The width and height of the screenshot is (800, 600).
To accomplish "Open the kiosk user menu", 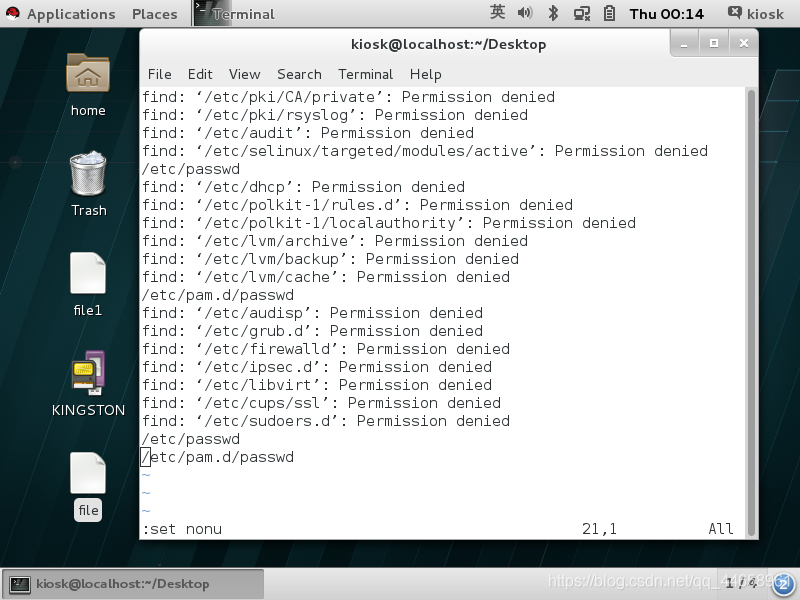I will point(756,14).
